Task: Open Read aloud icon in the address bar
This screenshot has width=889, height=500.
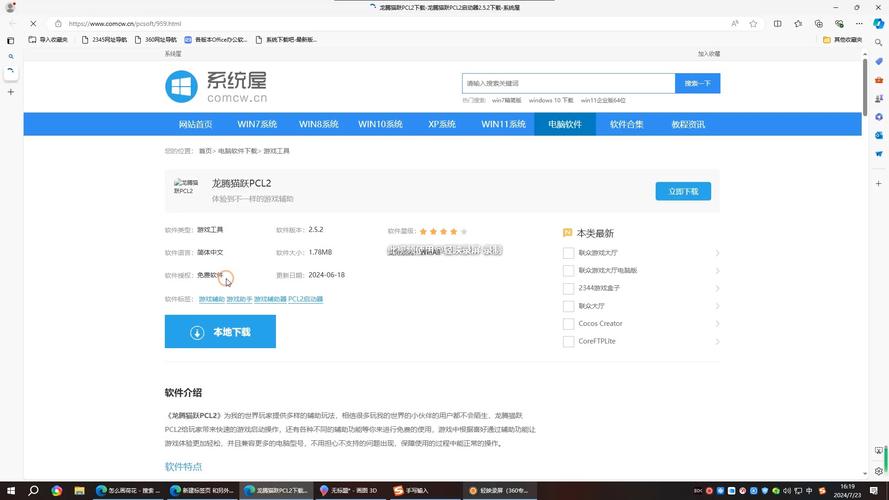Action: coord(735,23)
